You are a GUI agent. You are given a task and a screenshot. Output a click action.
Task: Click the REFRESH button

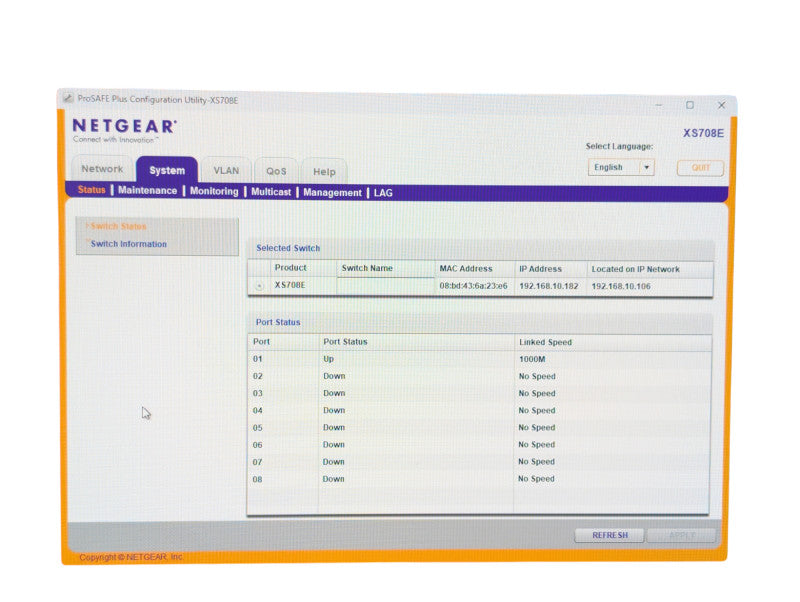(610, 535)
